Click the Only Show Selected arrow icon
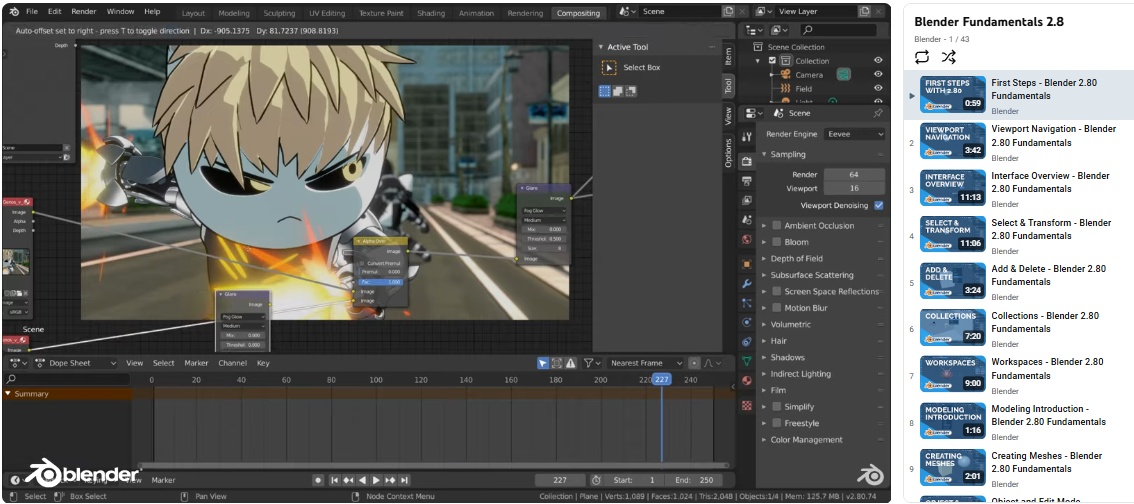 click(x=542, y=363)
